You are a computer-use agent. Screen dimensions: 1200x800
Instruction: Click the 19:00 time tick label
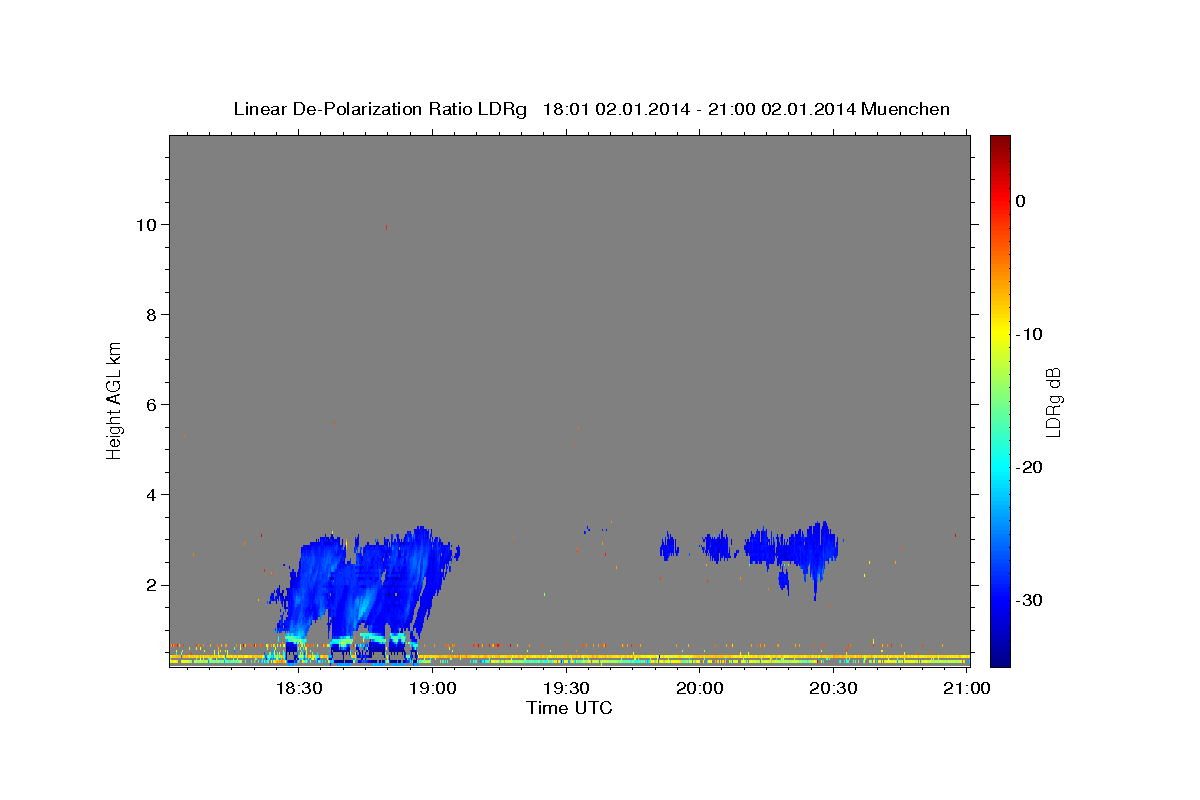[x=432, y=689]
